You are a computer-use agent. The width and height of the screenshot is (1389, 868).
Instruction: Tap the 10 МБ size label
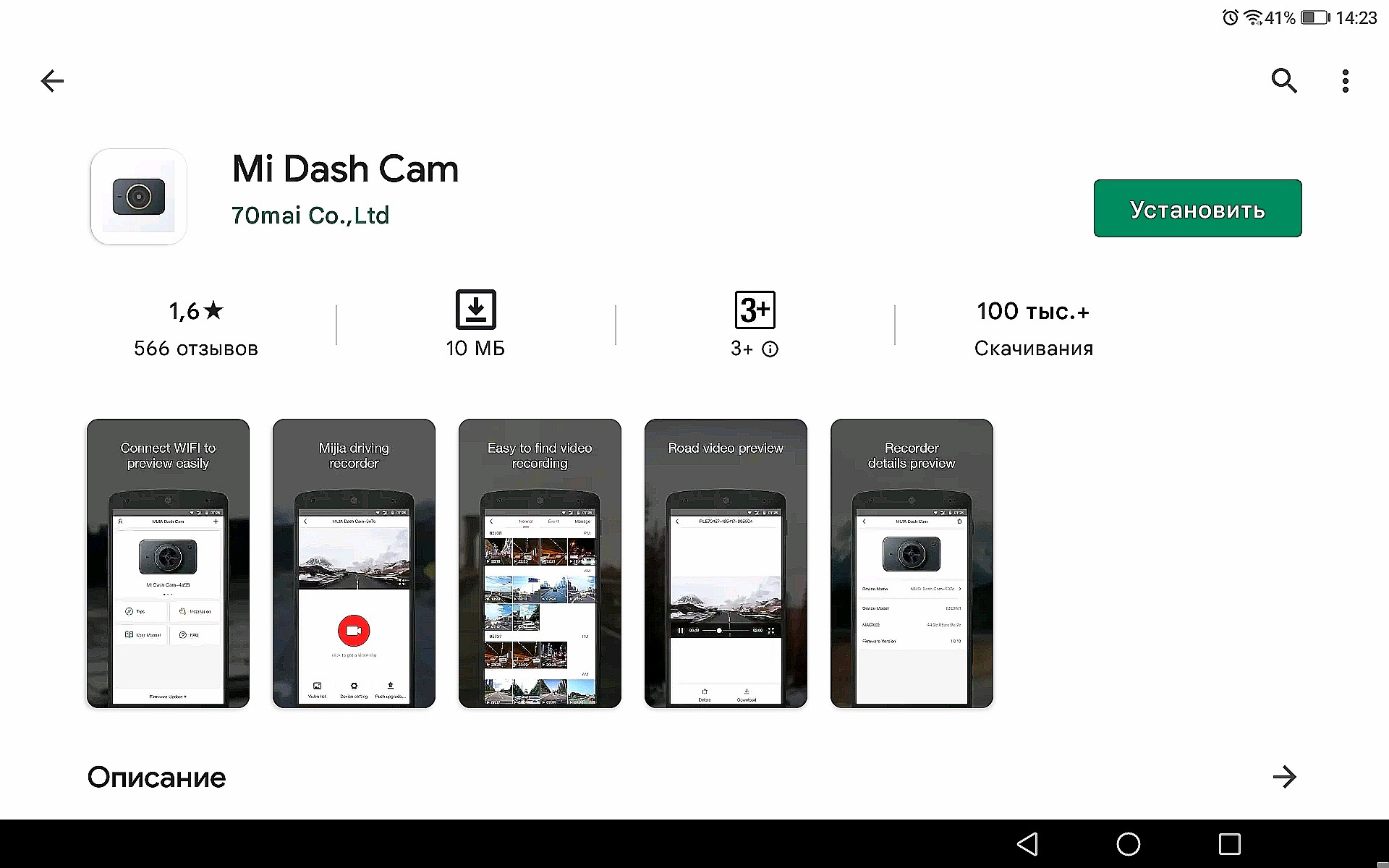tap(475, 349)
